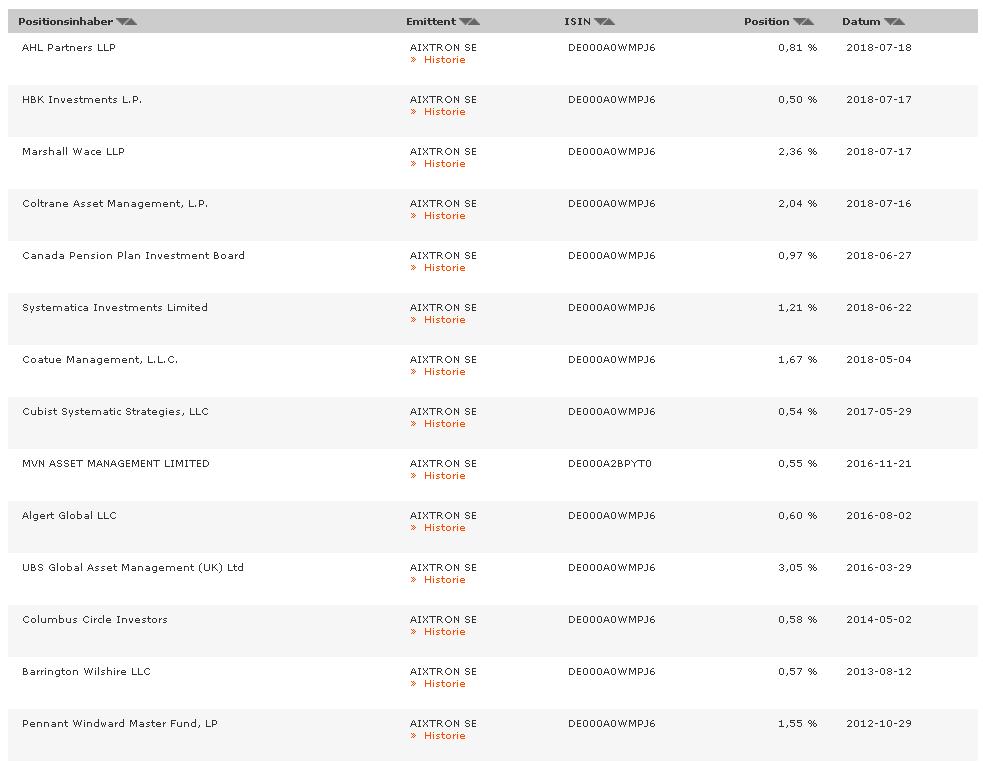Viewport: 983px width, 763px height.
Task: Open Historie for Canada Pension Plan Investment Board
Action: [444, 268]
